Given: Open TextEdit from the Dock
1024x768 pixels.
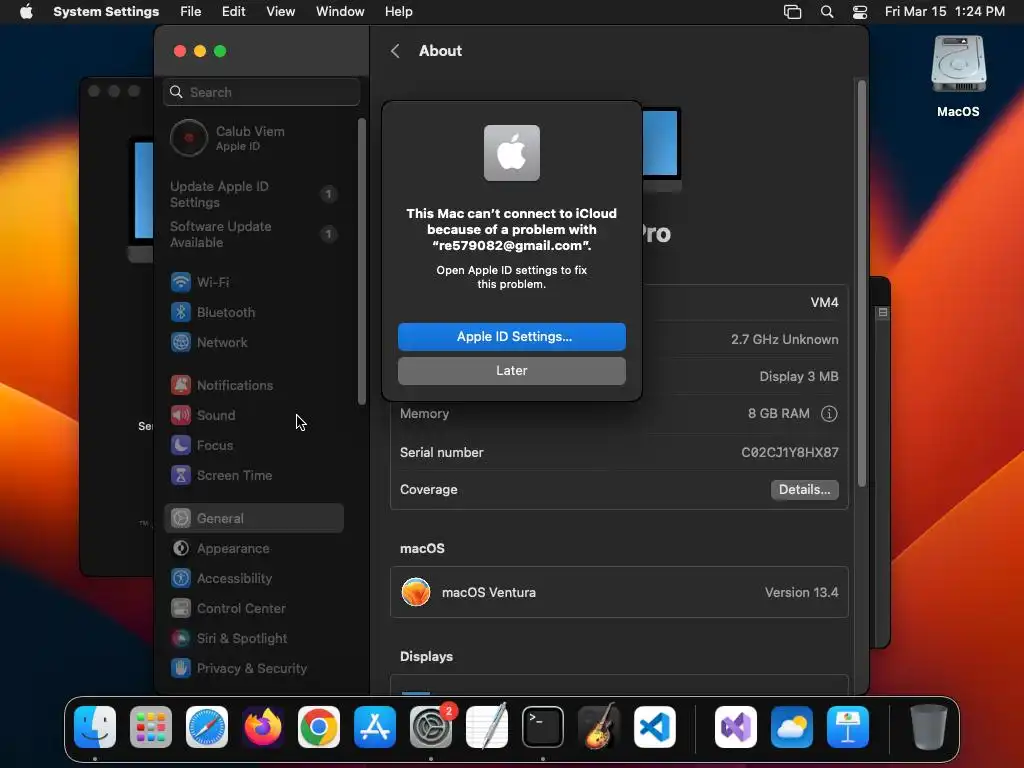Looking at the screenshot, I should [487, 727].
